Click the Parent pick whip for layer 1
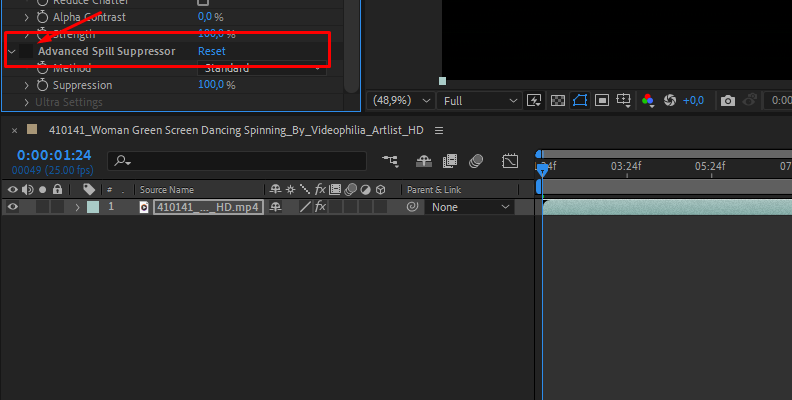This screenshot has height=400, width=792. (412, 207)
